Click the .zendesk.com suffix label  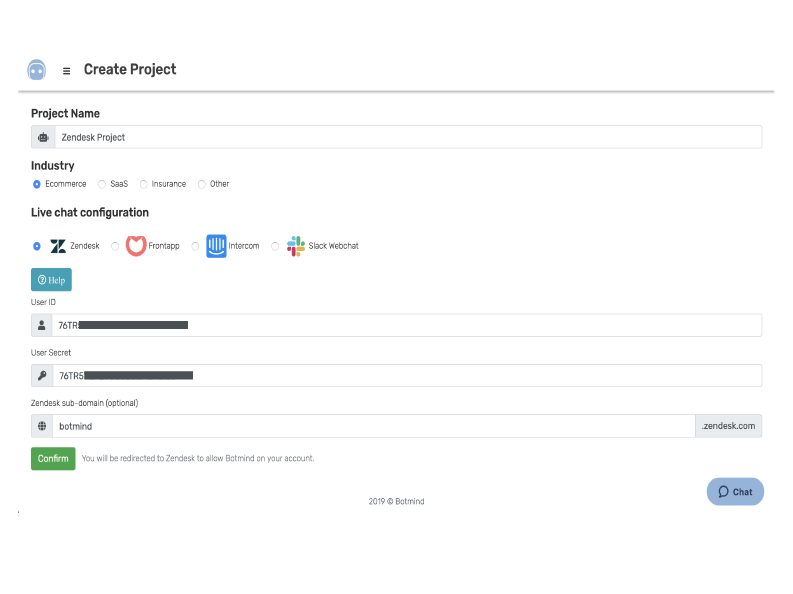[x=728, y=426]
